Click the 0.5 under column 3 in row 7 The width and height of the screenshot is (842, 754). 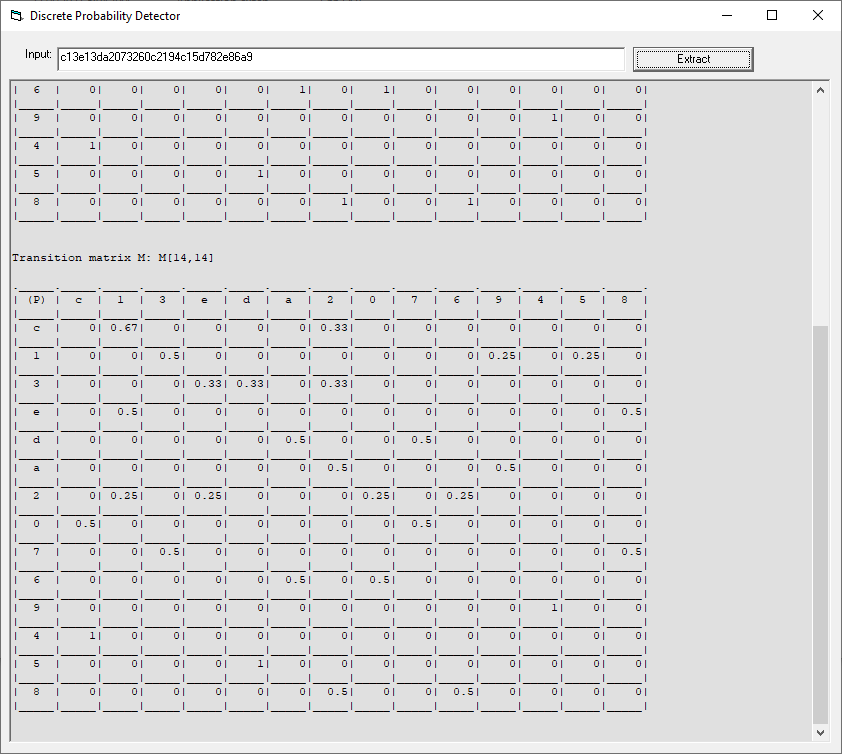coord(169,552)
